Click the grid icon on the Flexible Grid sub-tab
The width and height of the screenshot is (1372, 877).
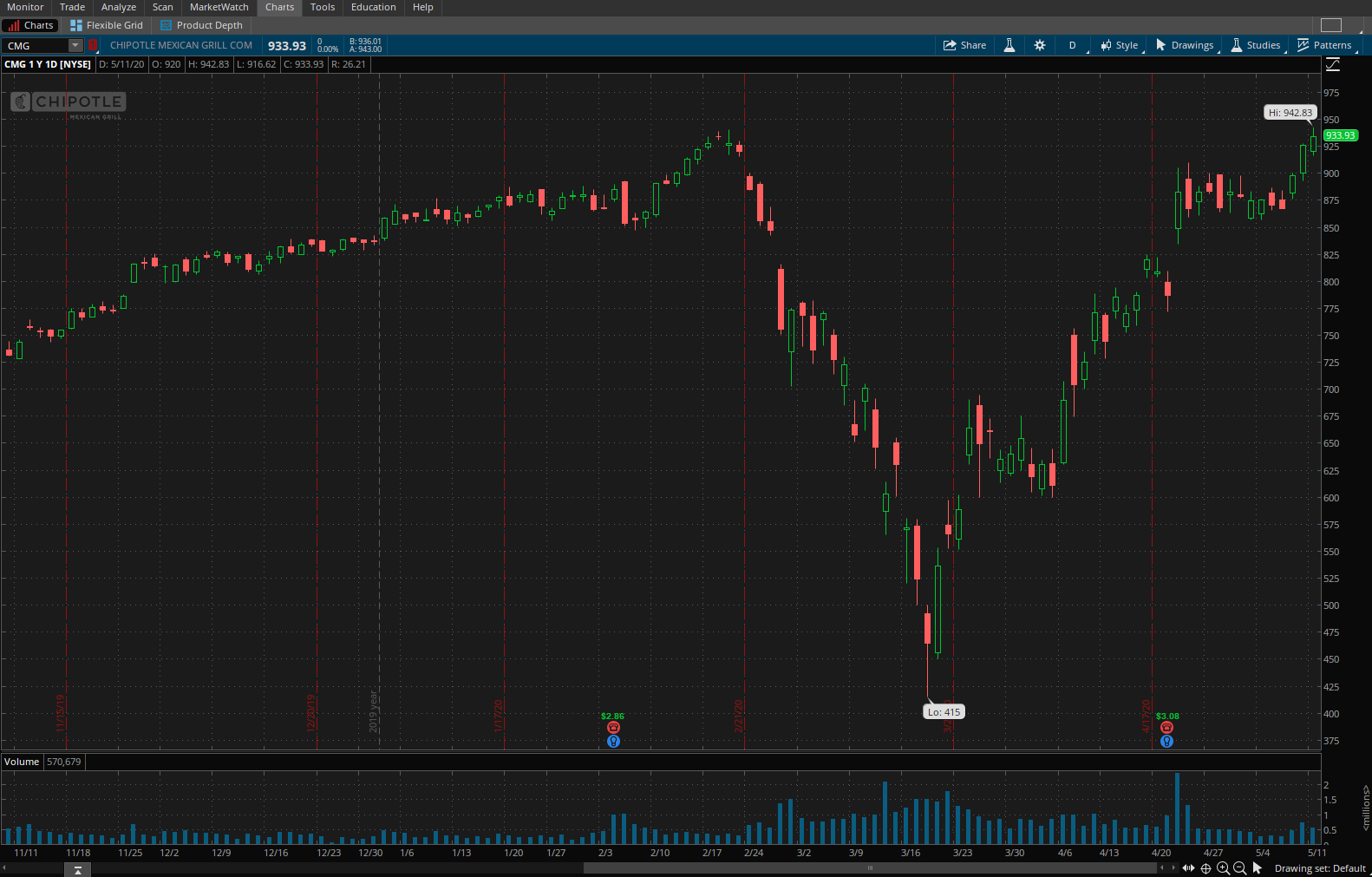click(x=76, y=25)
